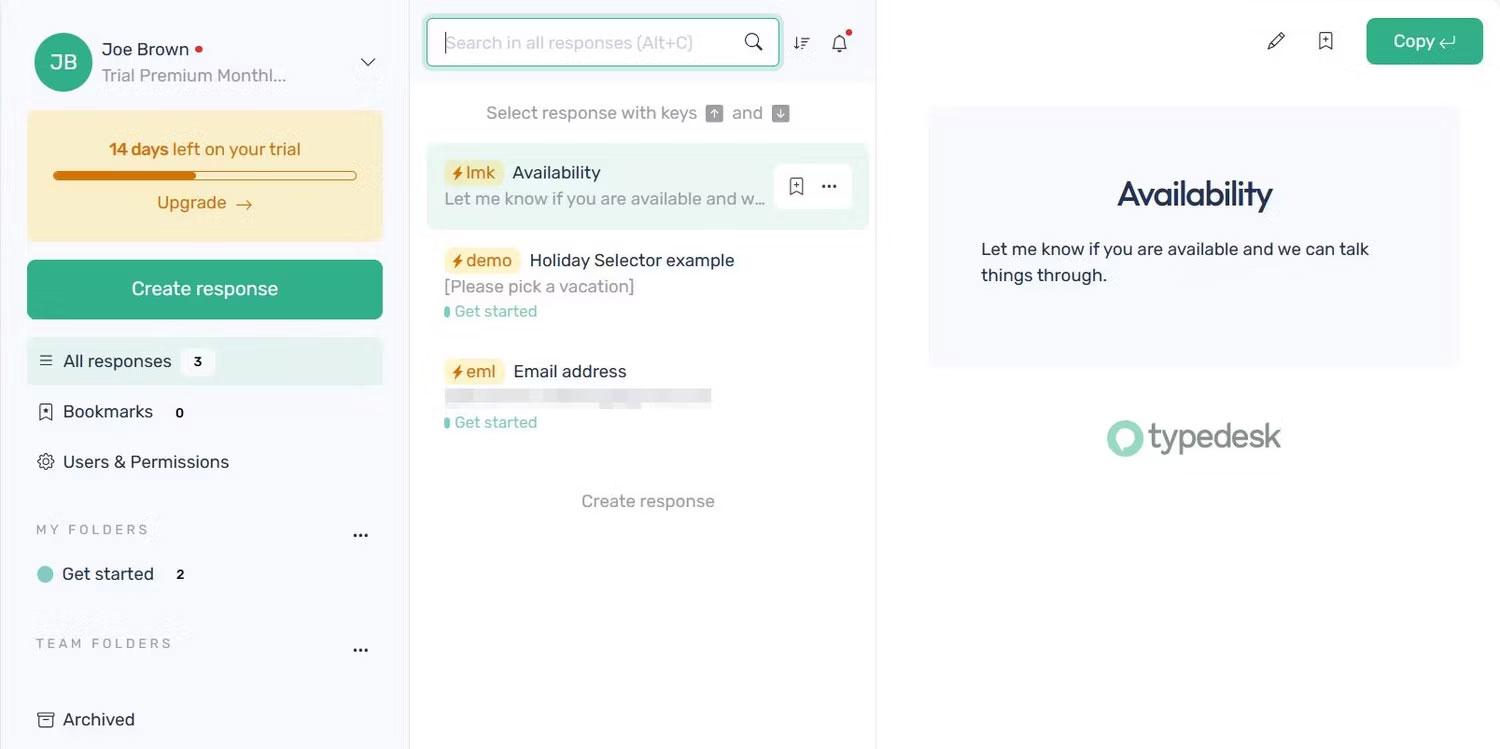Bookmark the Availability response
The width and height of the screenshot is (1500, 749).
[796, 186]
